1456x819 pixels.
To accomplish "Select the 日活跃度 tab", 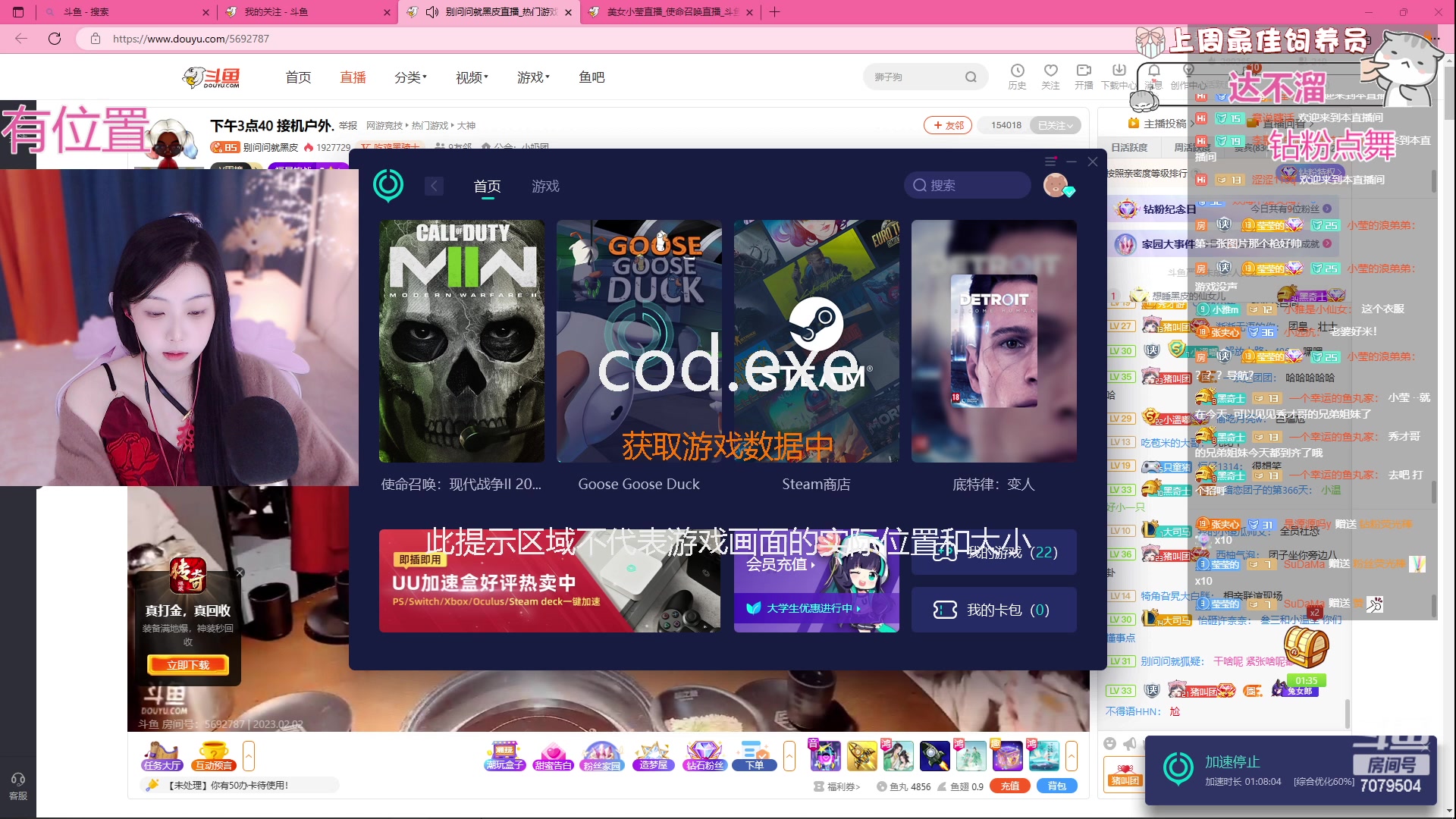I will coord(1129,147).
